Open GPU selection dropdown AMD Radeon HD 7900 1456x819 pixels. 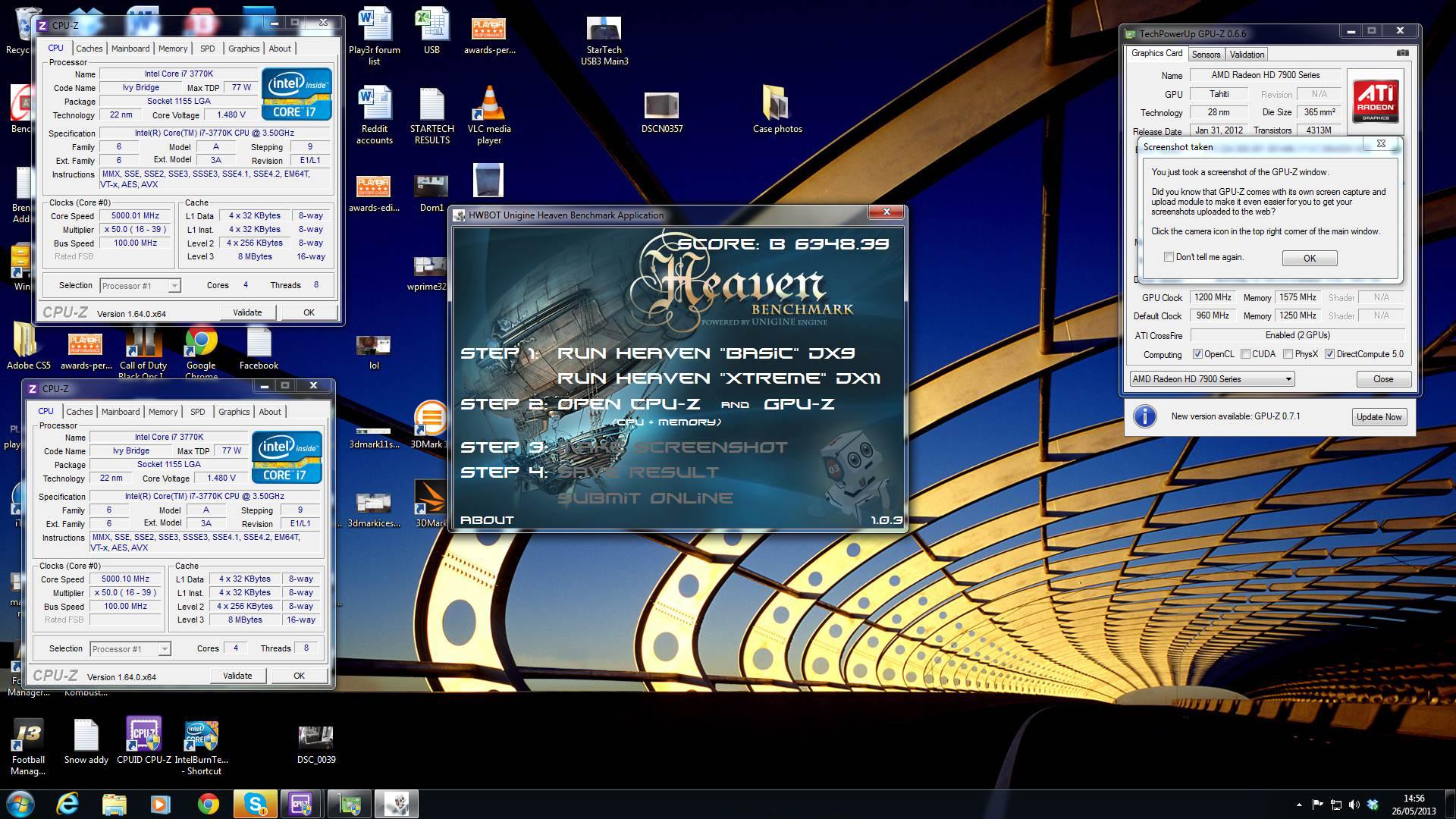1212,378
